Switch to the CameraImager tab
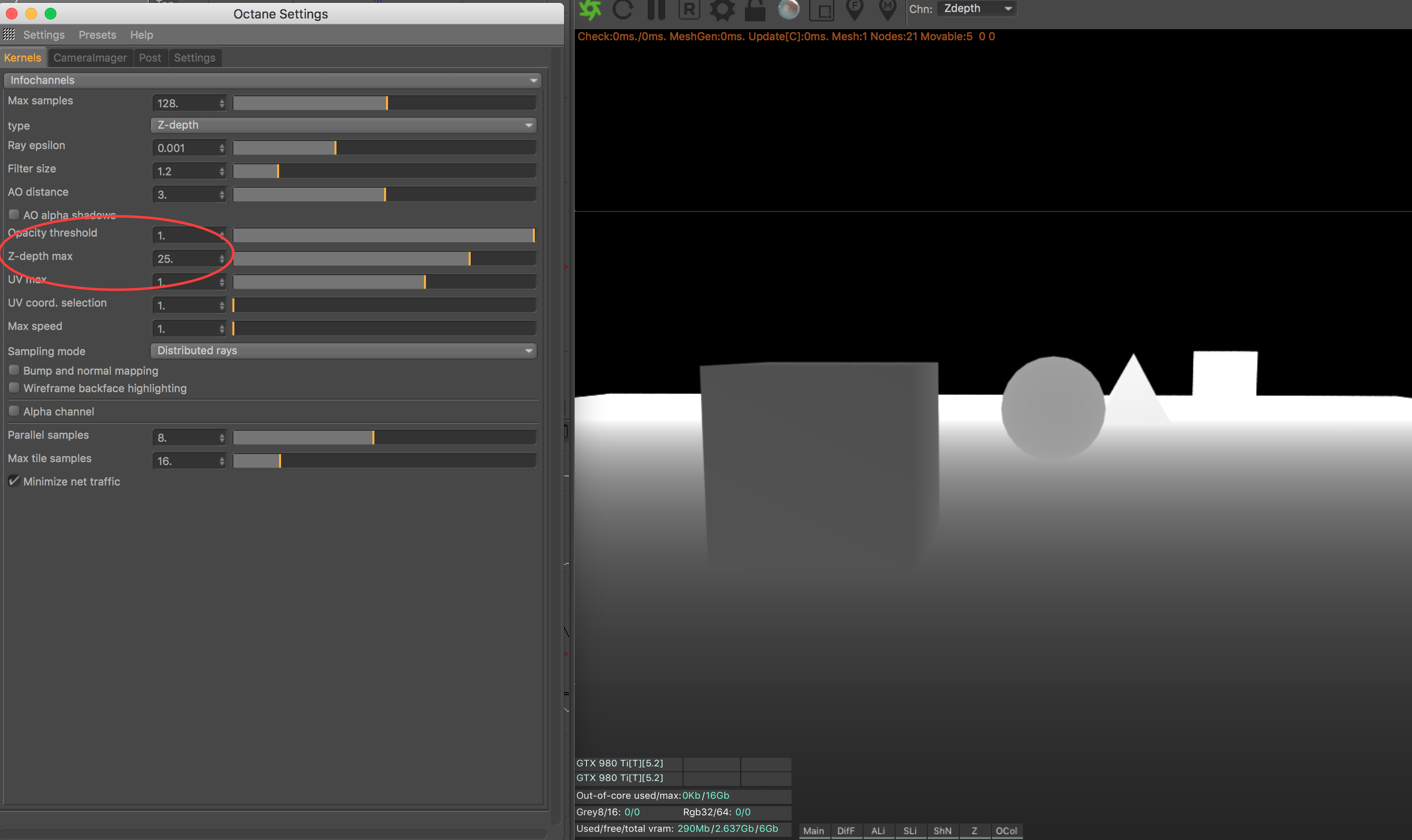Image resolution: width=1412 pixels, height=840 pixels. [x=90, y=58]
